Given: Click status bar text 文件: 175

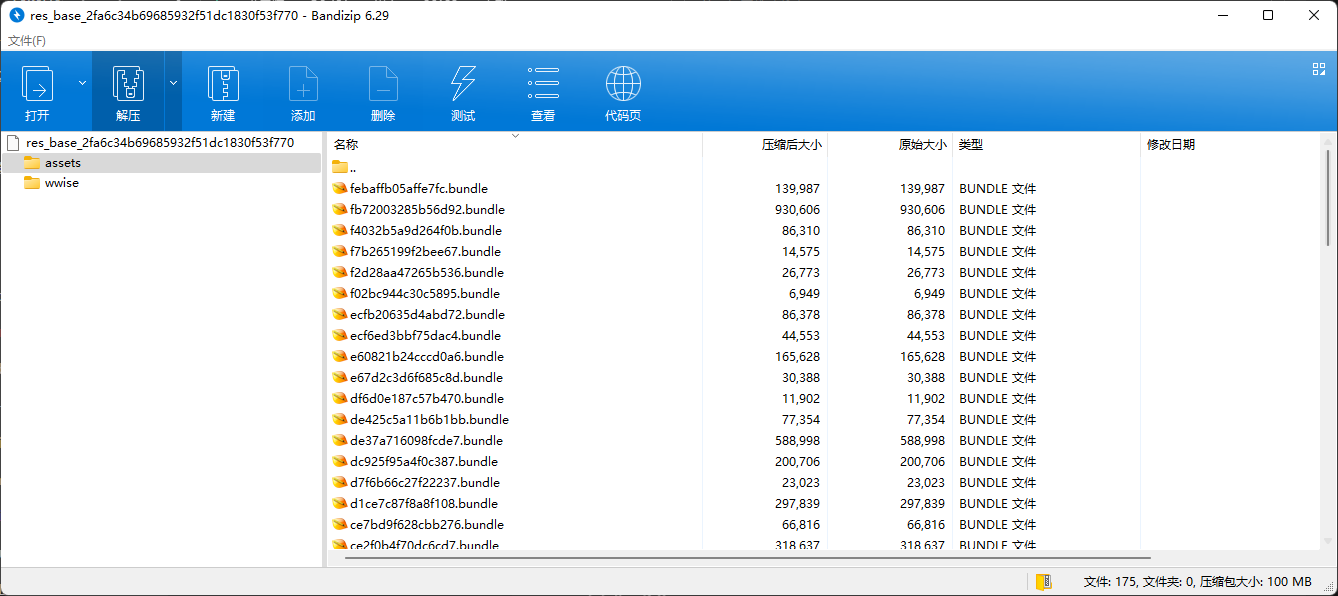Looking at the screenshot, I should 1112,582.
